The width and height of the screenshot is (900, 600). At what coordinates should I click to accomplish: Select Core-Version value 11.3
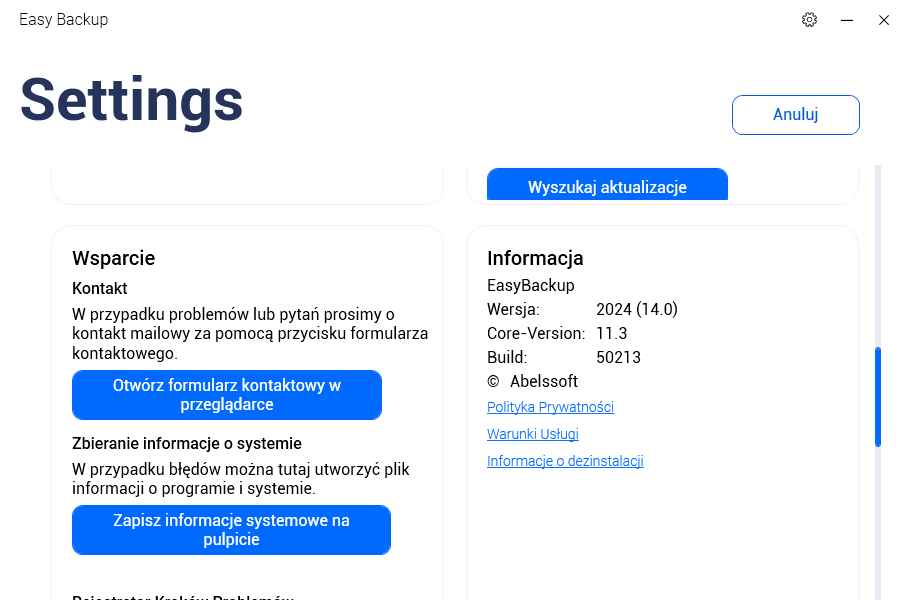[x=612, y=334]
